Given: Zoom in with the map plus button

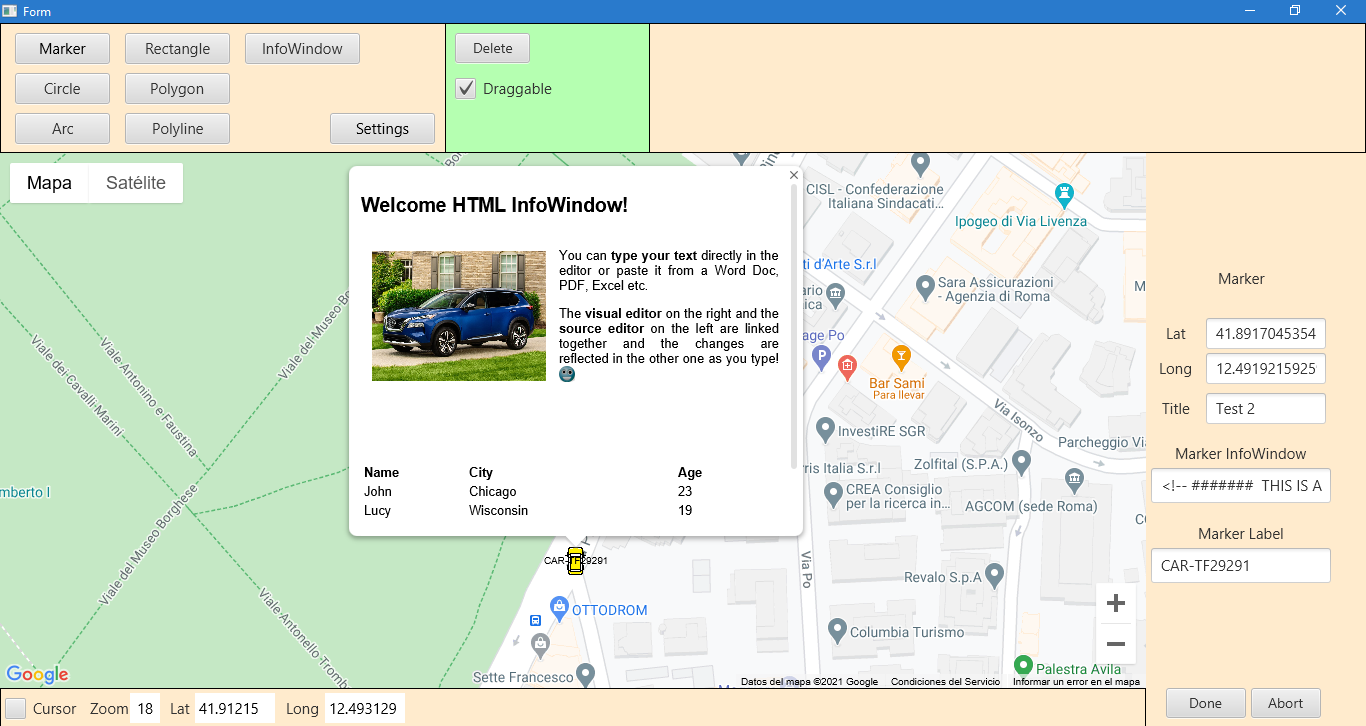Looking at the screenshot, I should point(1117,603).
